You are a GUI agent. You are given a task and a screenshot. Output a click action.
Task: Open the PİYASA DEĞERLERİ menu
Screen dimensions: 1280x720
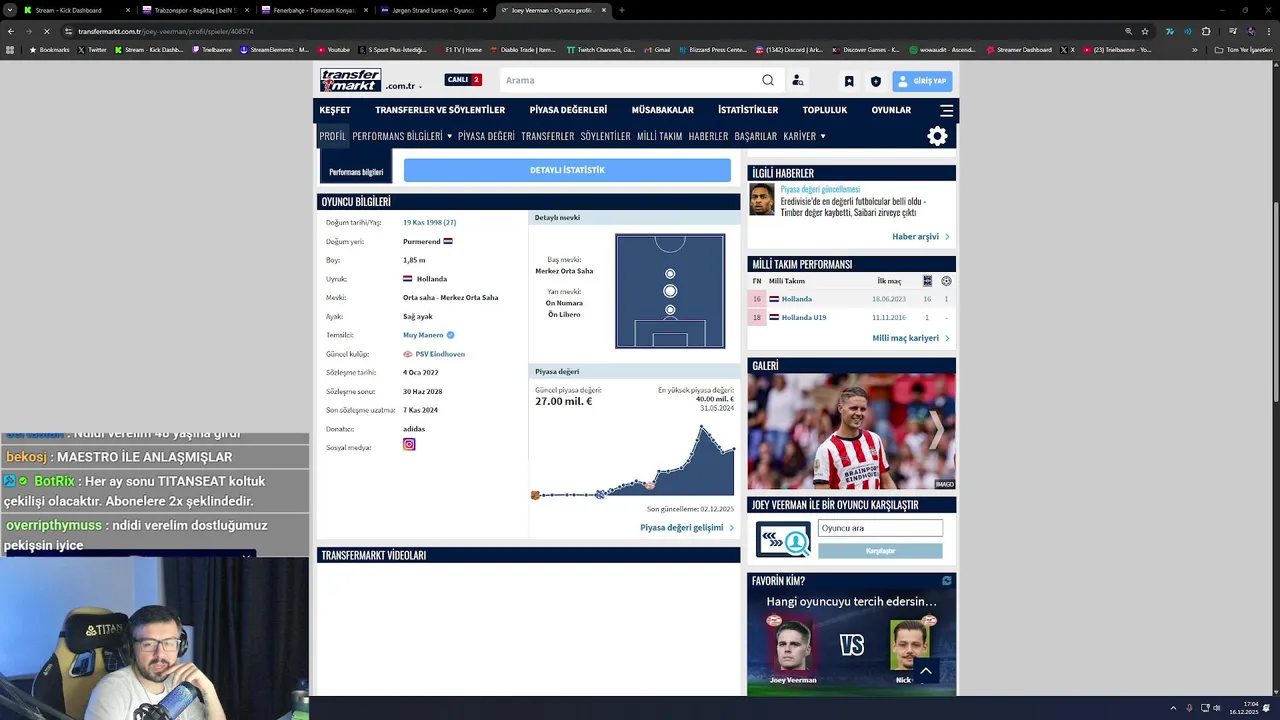click(568, 110)
